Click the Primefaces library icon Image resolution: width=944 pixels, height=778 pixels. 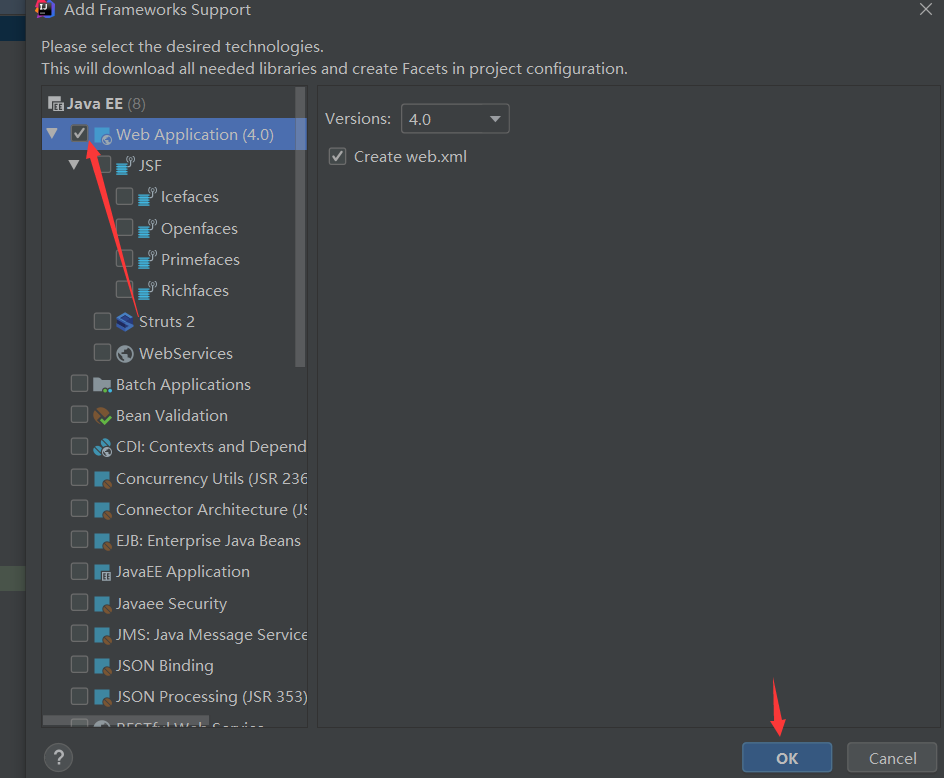148,260
